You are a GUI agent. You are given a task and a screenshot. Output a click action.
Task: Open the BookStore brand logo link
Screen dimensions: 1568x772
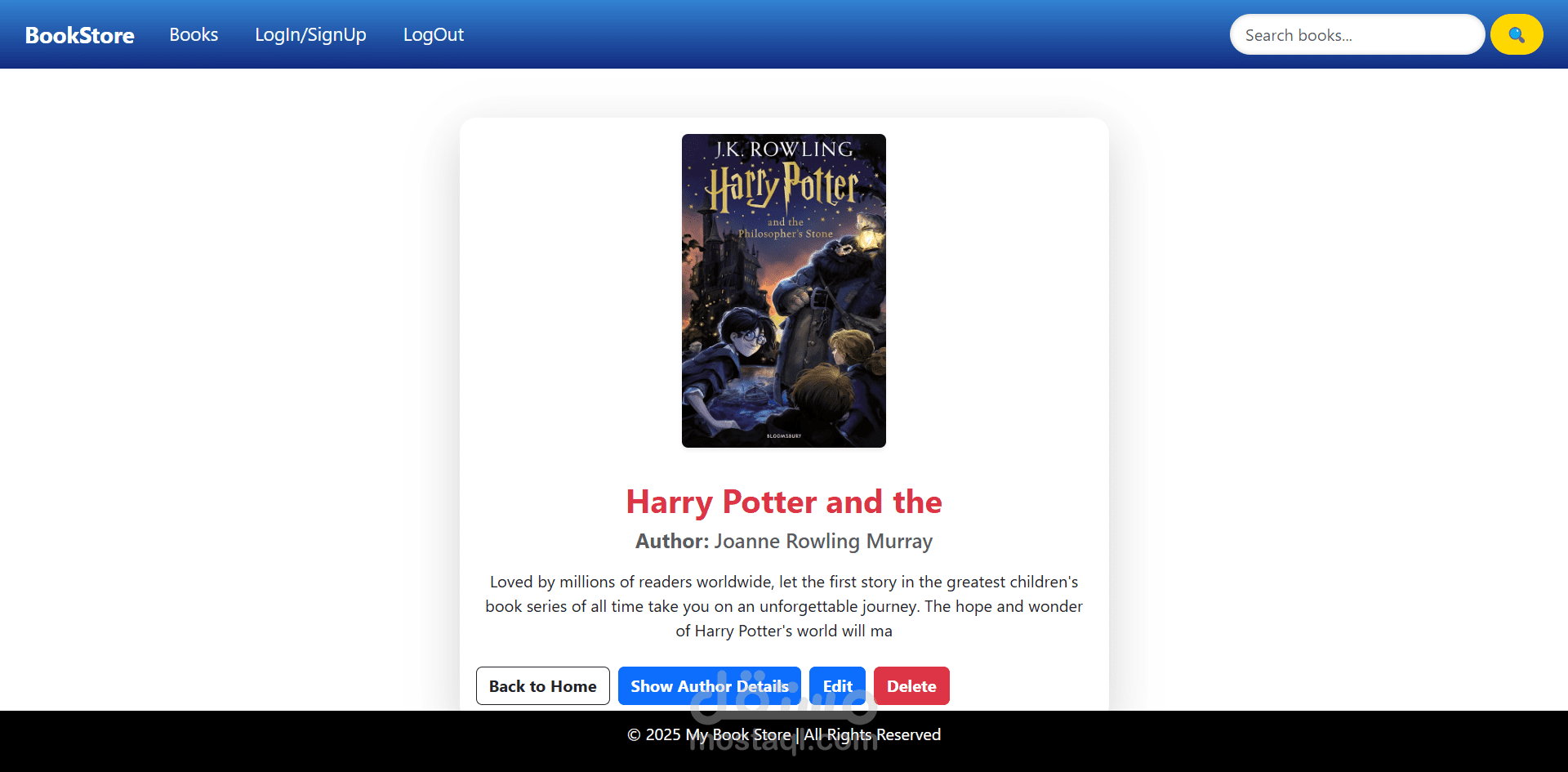pyautogui.click(x=80, y=35)
